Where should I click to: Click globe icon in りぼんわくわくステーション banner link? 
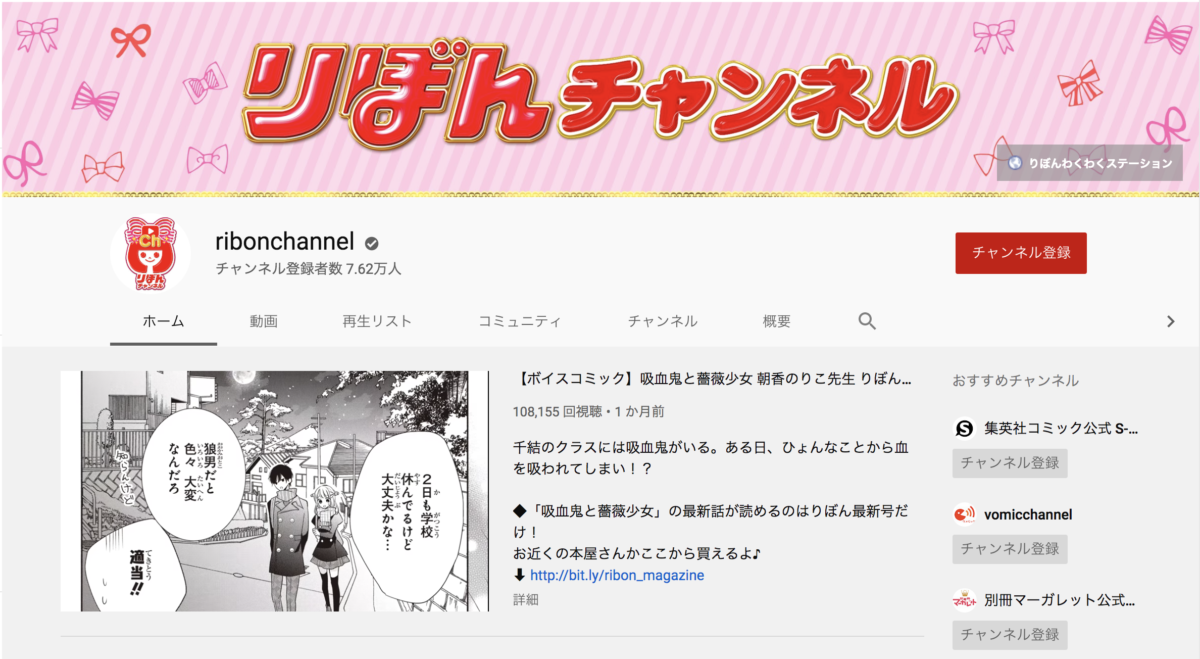[x=1015, y=163]
